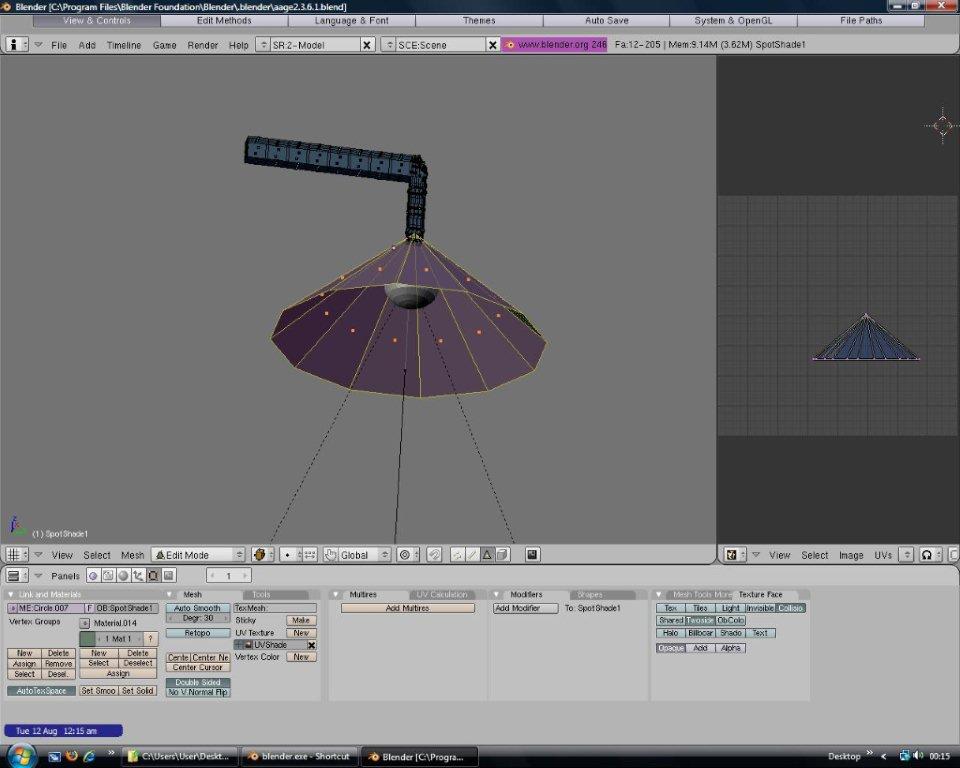Click the Retopo button
Viewport: 960px width, 768px height.
198,633
